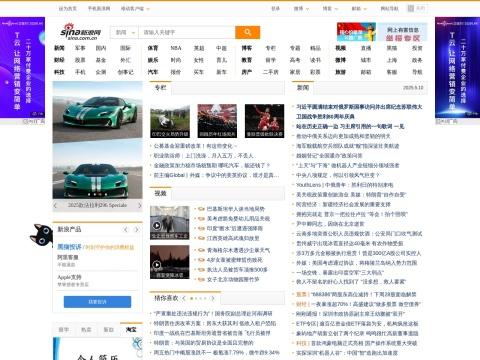The width and height of the screenshot is (480, 360).
Task: Click the blue button in 黑猫投诉 panel
Action: pyautogui.click(x=97, y=302)
